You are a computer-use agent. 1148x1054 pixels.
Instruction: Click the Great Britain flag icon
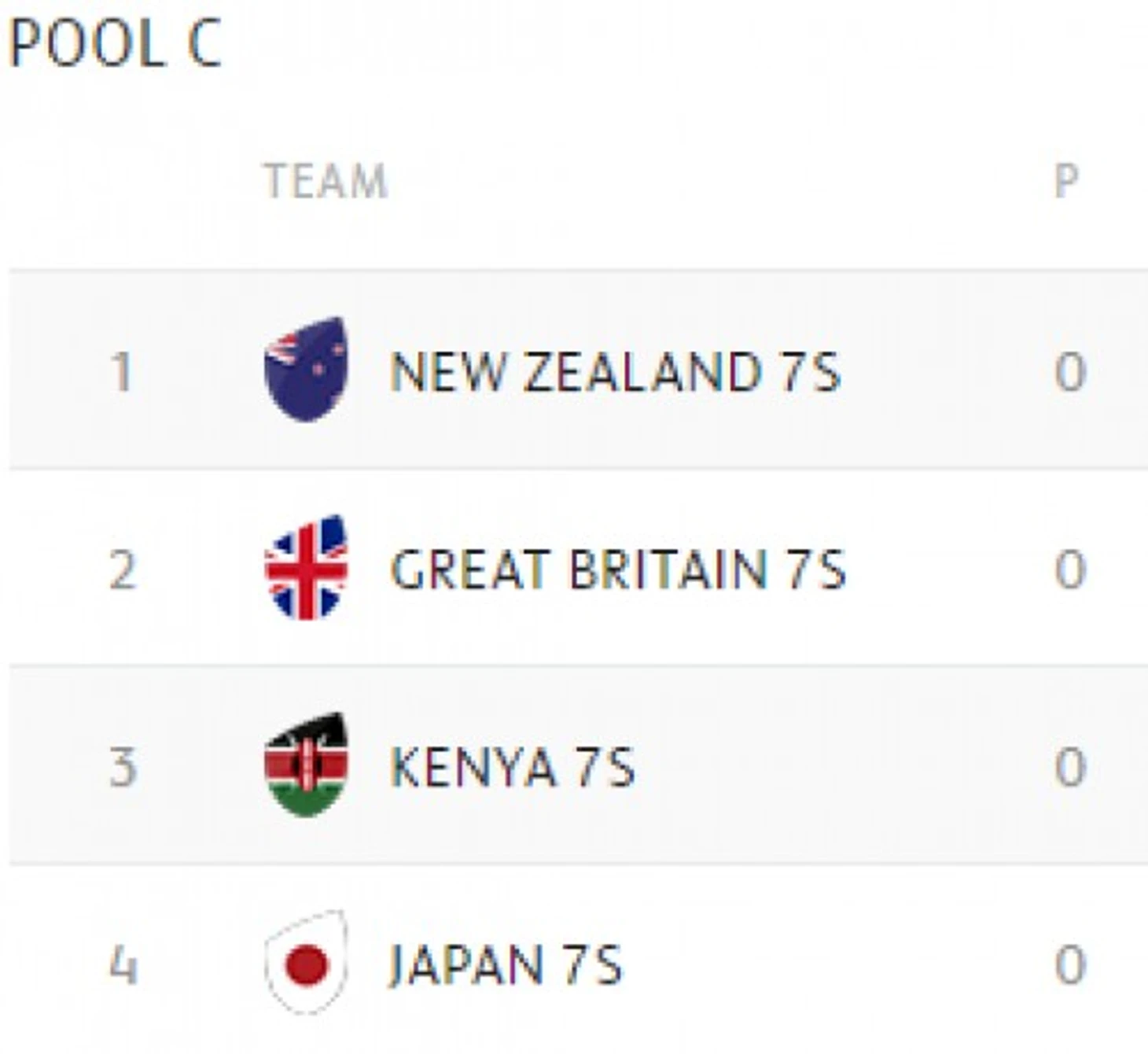(x=306, y=567)
